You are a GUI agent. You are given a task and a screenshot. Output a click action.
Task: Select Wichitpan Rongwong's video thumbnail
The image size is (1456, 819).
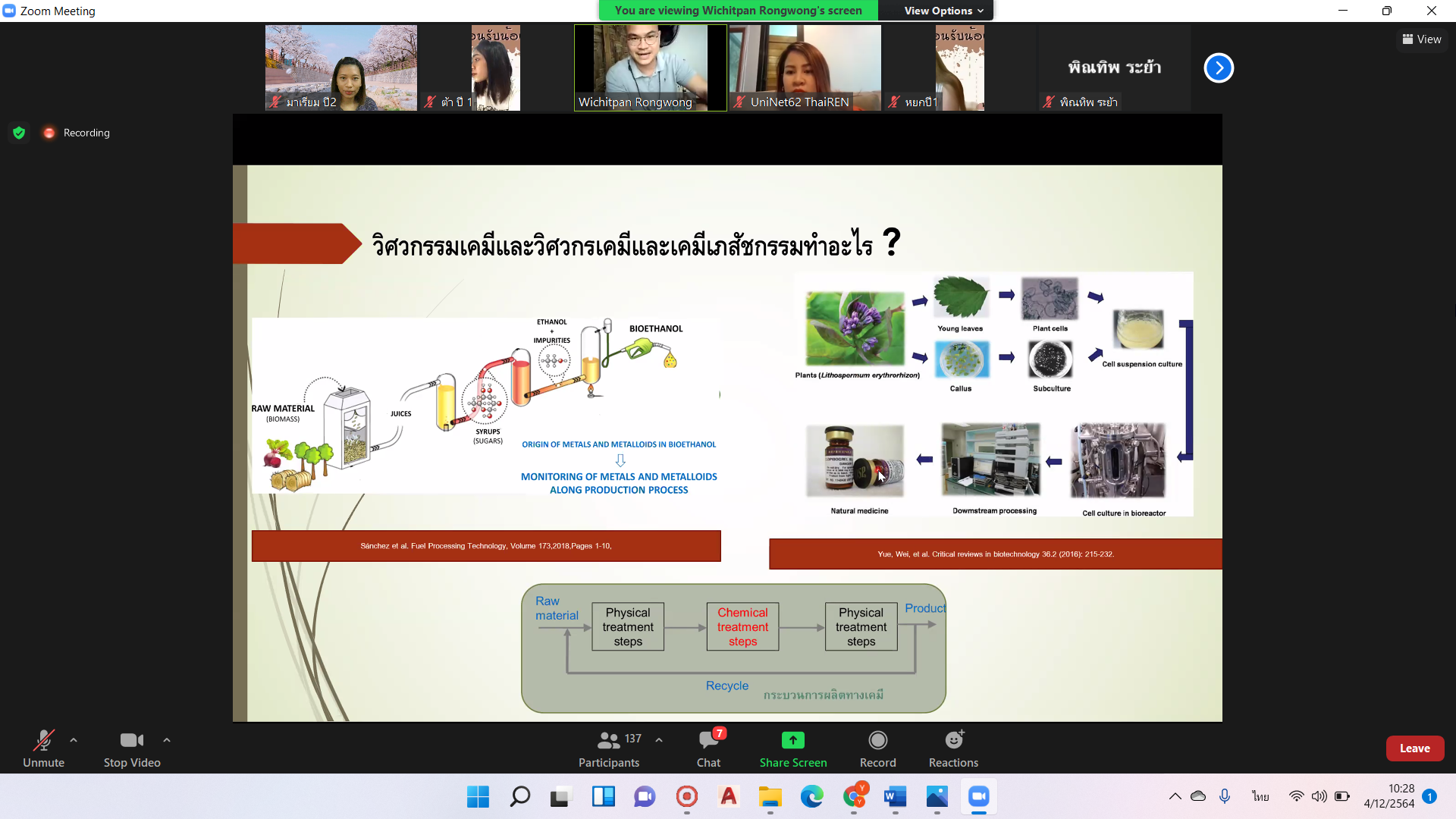[650, 68]
